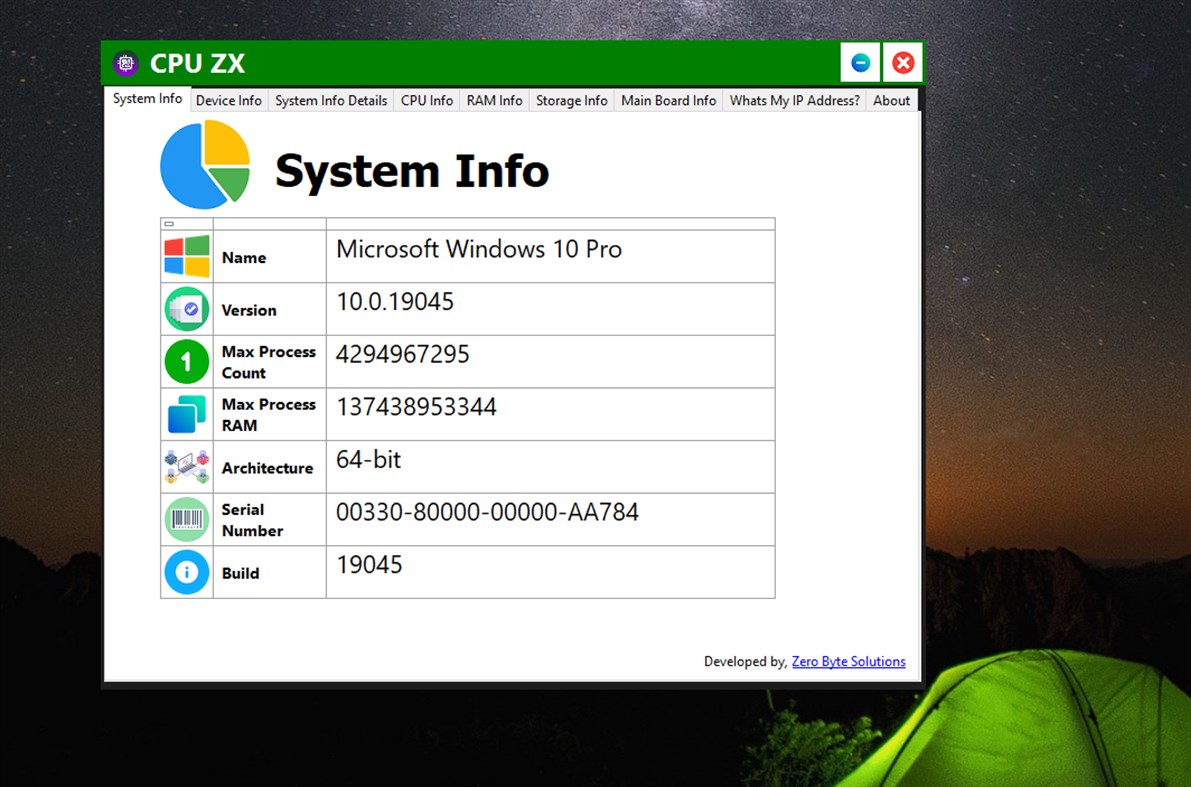Minimize CPU ZX with the blue minus button
The image size is (1191, 787).
pyautogui.click(x=861, y=62)
